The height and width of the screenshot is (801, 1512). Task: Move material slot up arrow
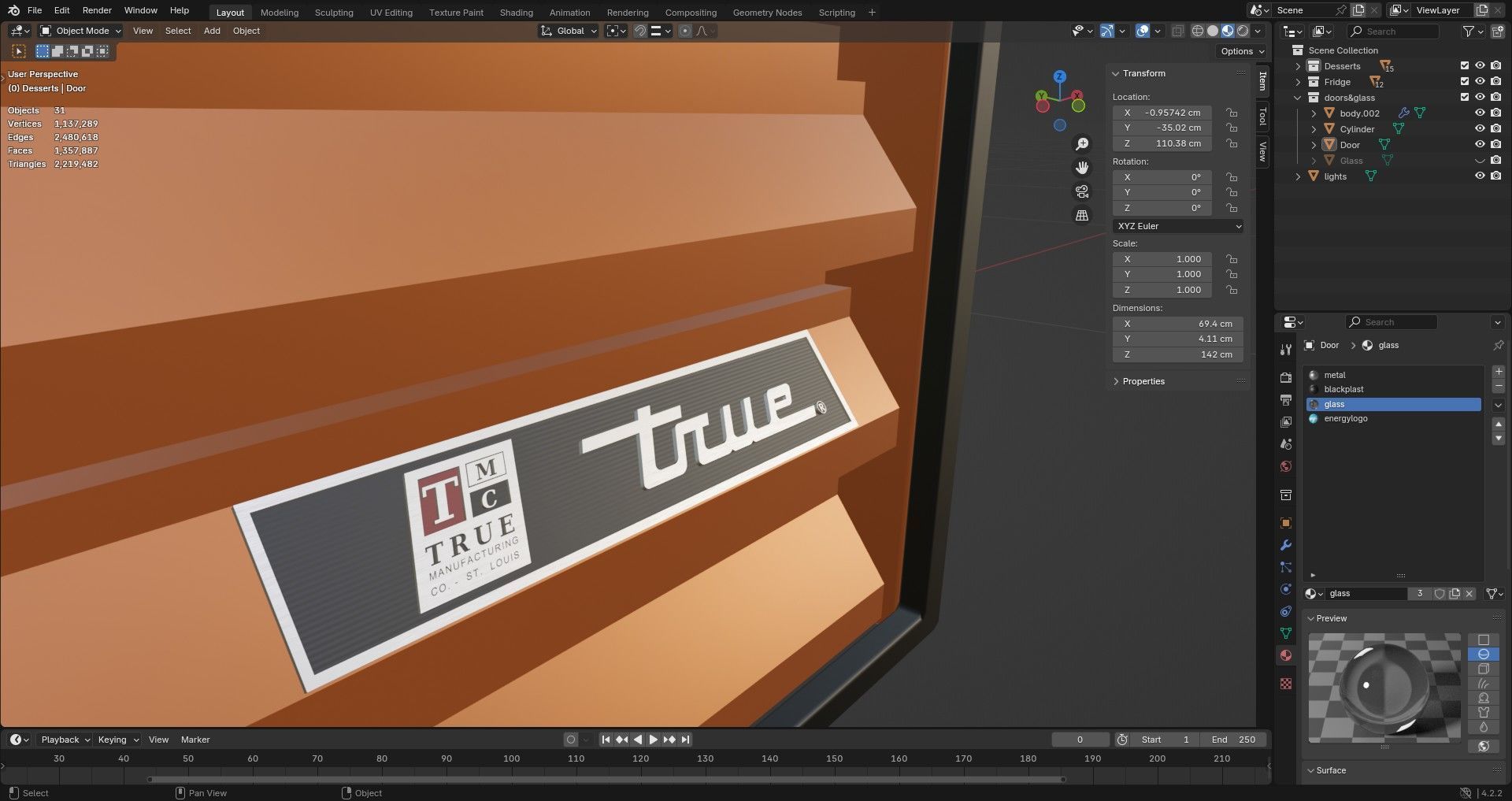(x=1499, y=424)
